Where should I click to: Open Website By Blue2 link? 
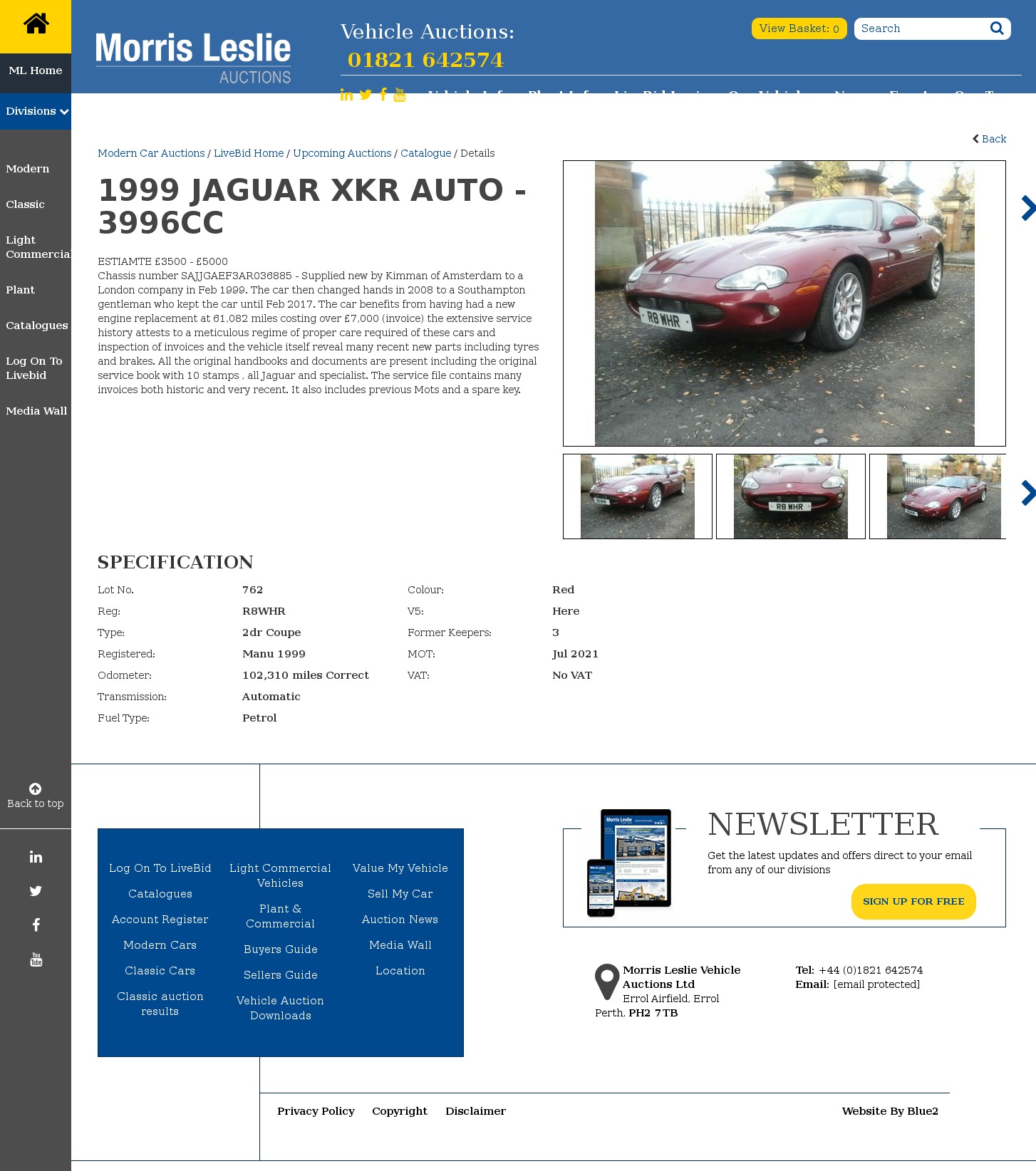890,1111
